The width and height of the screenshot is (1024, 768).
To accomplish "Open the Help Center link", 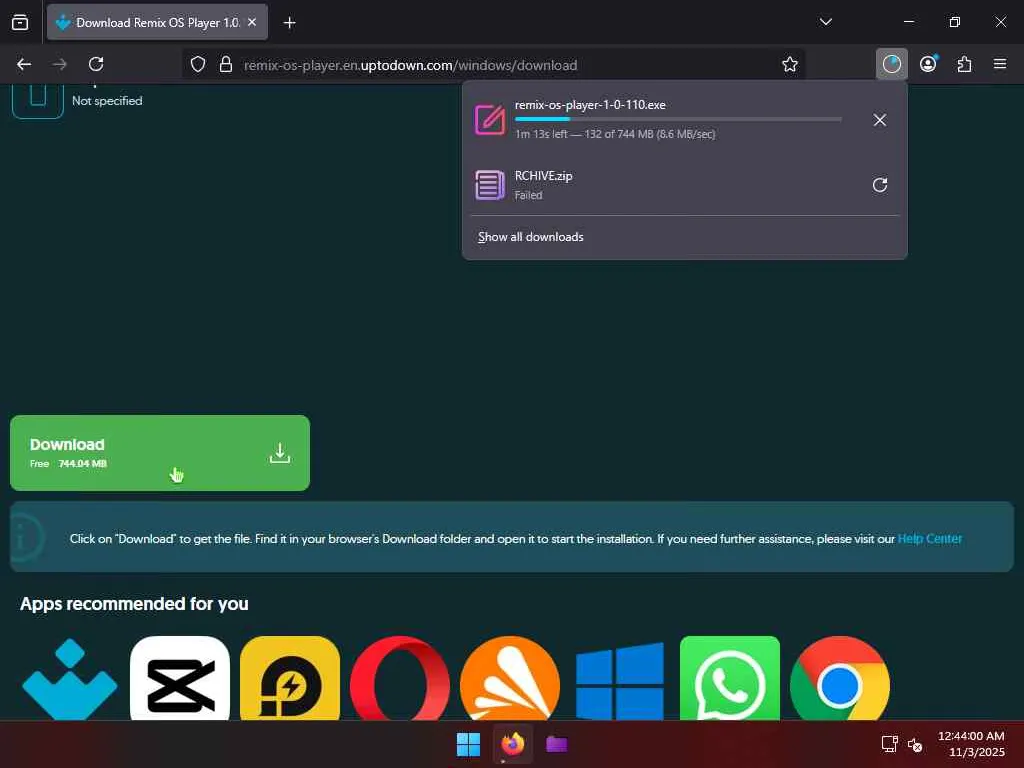I will click(930, 539).
